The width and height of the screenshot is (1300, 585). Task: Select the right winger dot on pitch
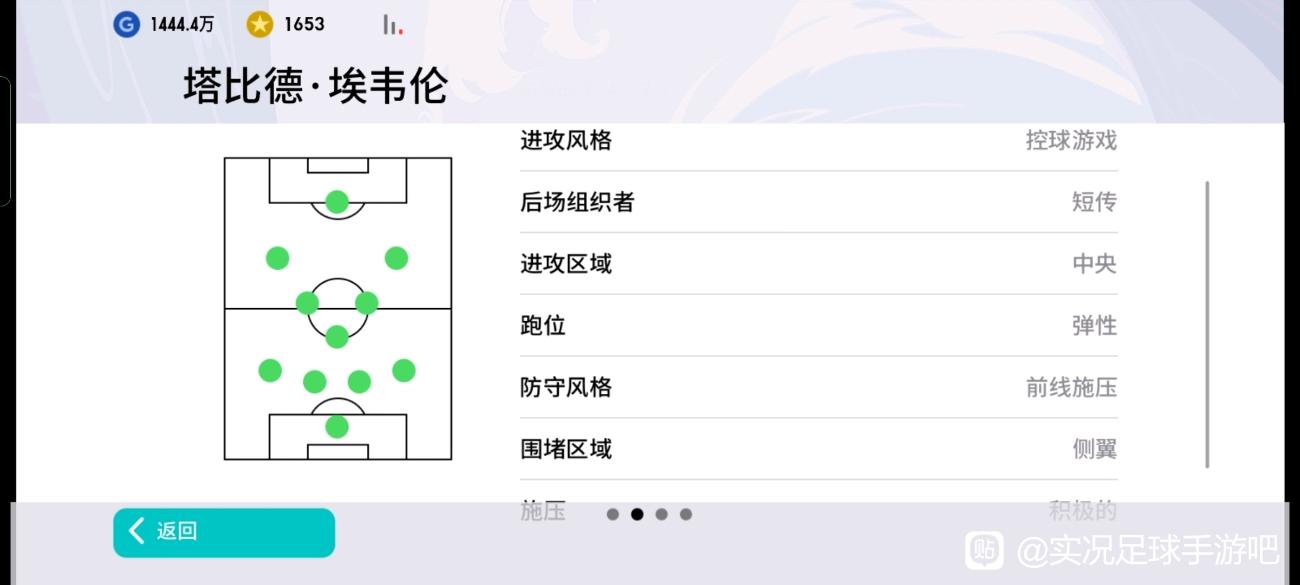tap(396, 258)
